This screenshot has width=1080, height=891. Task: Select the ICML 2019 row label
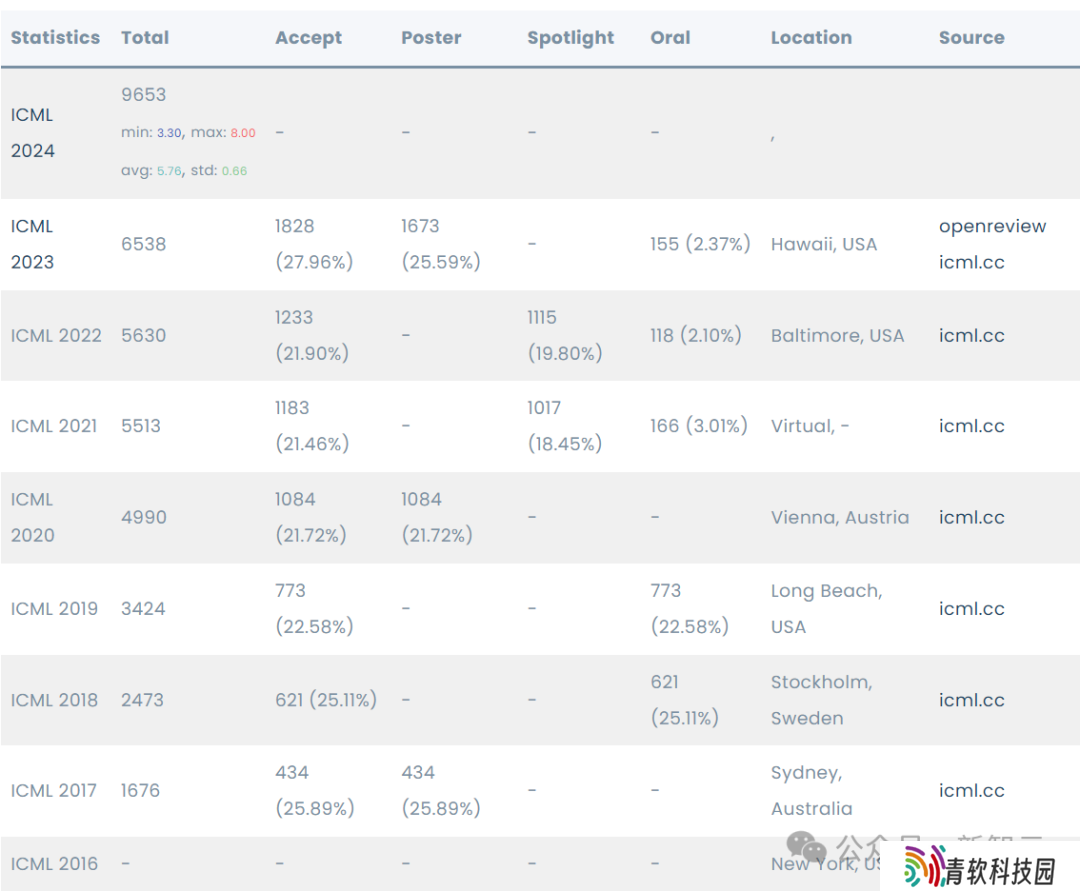tap(54, 609)
